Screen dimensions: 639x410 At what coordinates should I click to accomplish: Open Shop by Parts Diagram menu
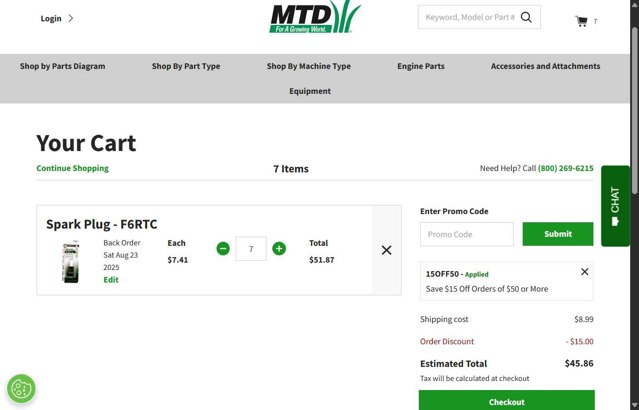62,66
